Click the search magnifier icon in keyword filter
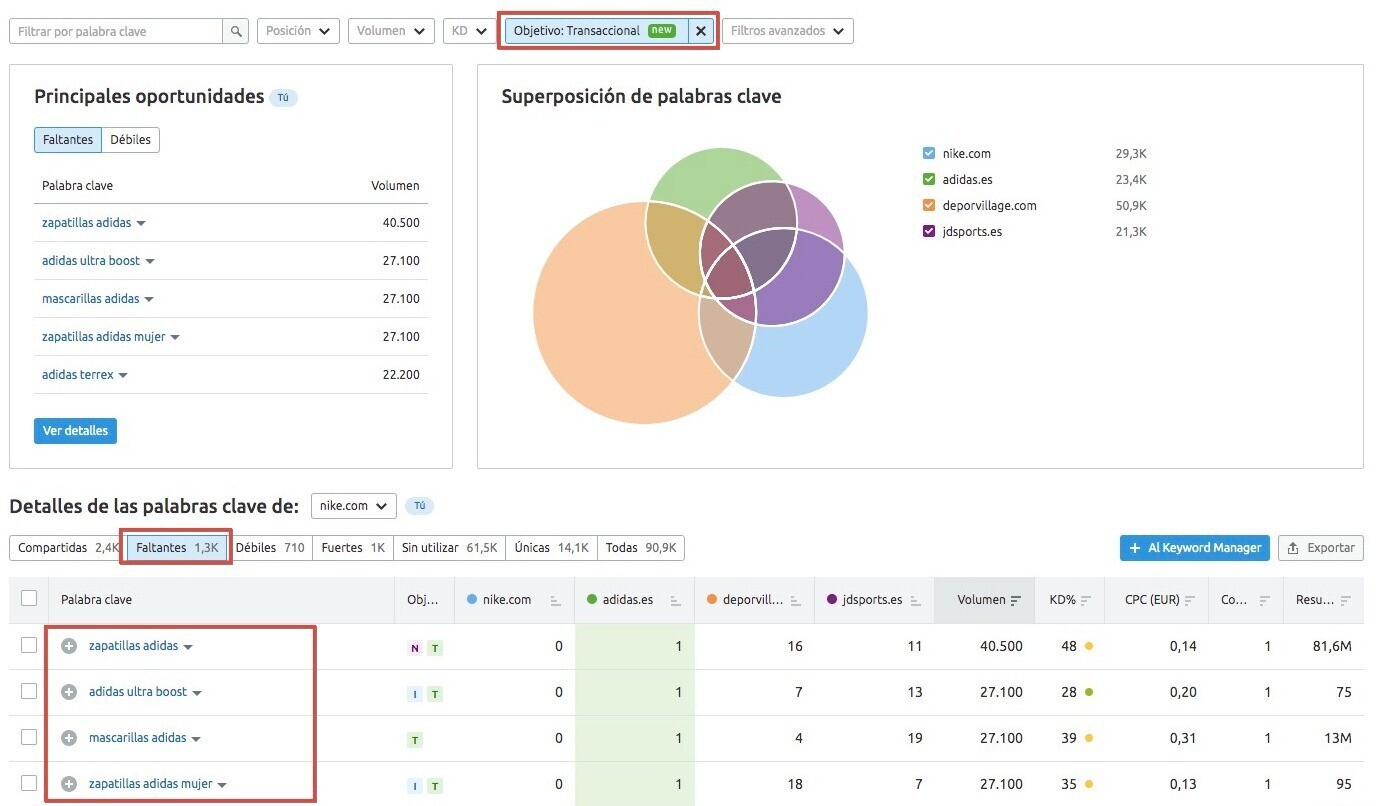The width and height of the screenshot is (1378, 806). pos(236,32)
